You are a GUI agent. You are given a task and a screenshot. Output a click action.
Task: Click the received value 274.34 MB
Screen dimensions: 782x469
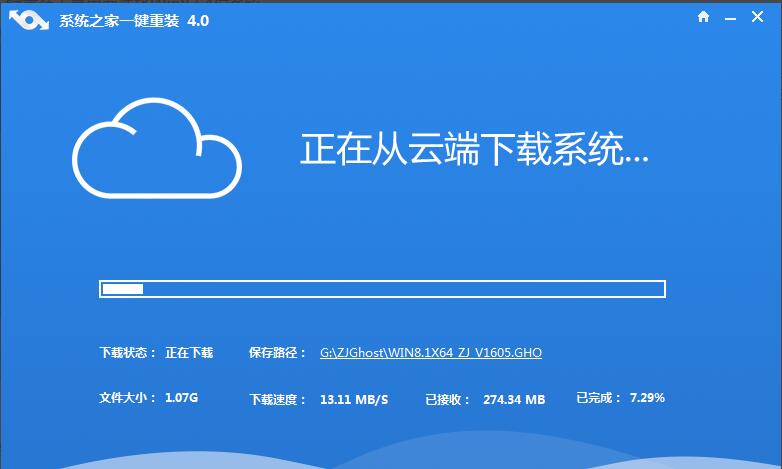(x=514, y=400)
